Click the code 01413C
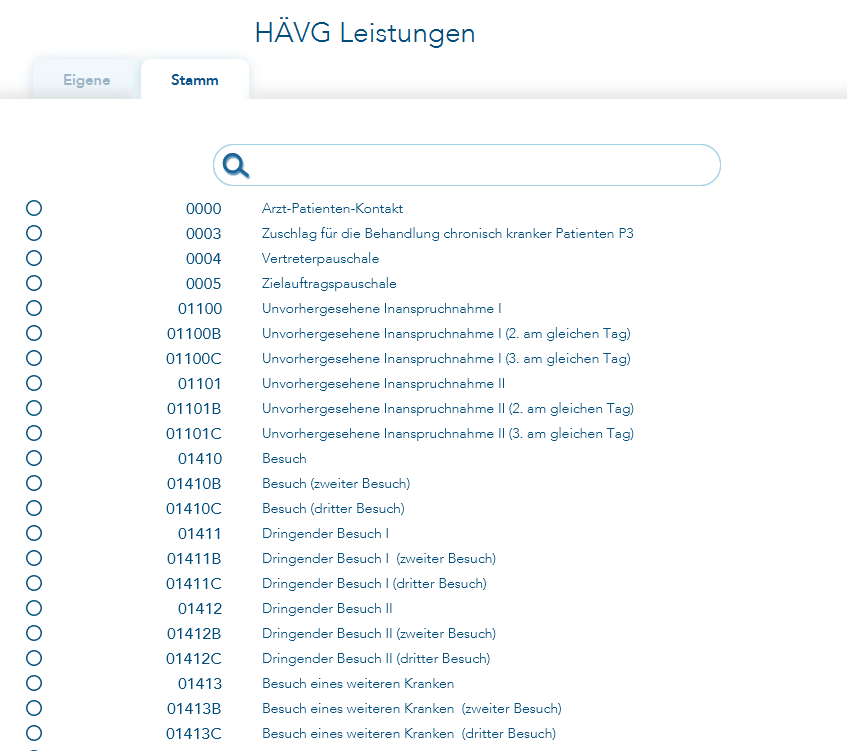This screenshot has width=847, height=751. 194,734
